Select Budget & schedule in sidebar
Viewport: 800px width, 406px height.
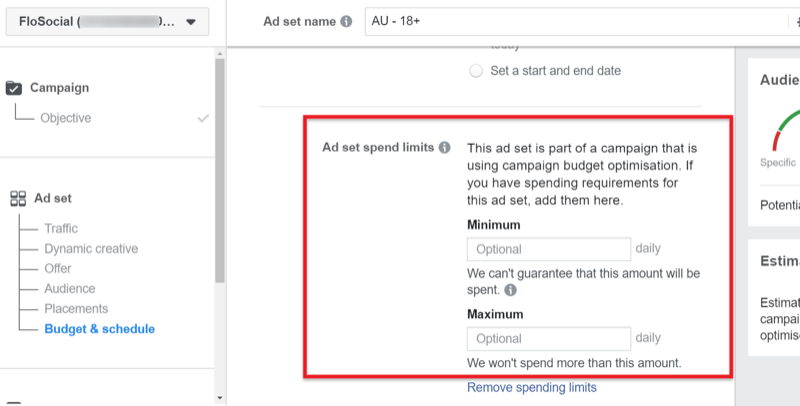point(99,329)
